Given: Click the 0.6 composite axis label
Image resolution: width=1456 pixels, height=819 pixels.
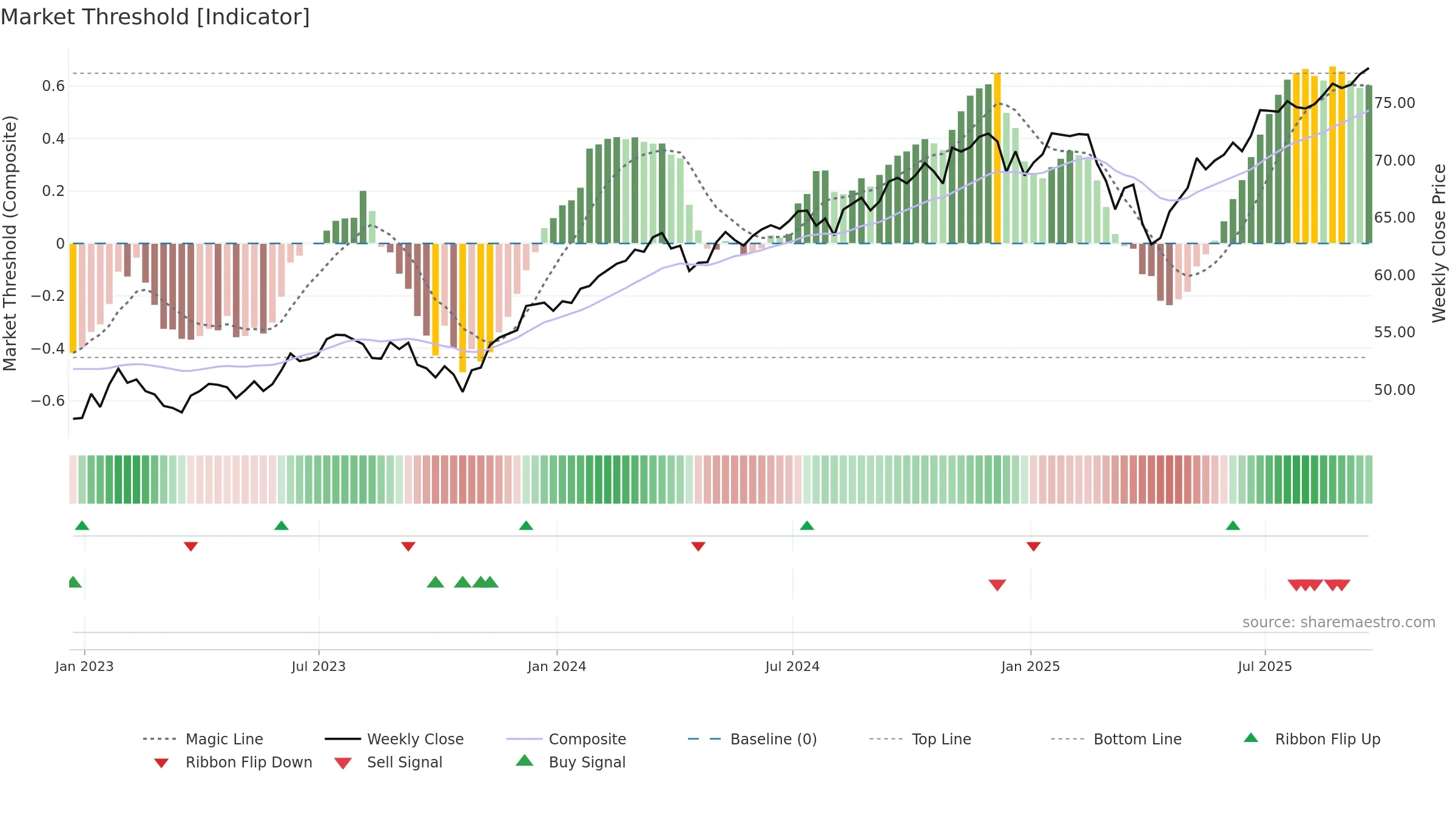Looking at the screenshot, I should [53, 86].
